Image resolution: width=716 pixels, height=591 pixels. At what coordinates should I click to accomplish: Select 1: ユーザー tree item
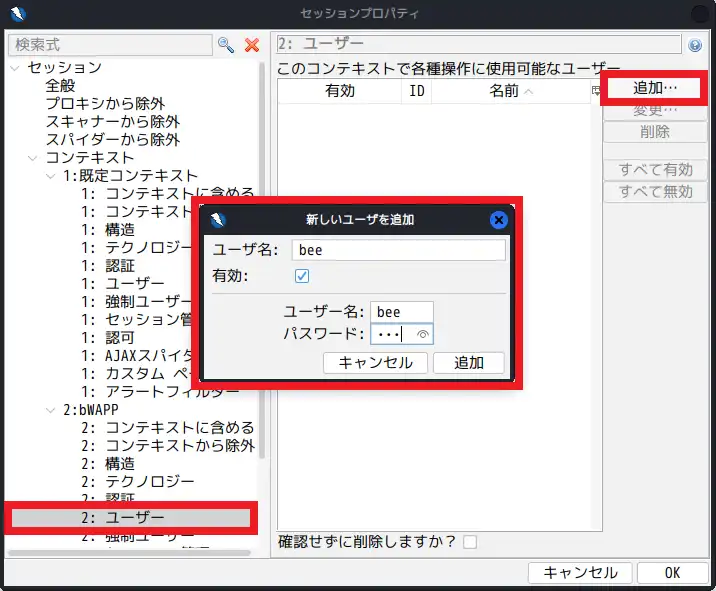pos(122,284)
